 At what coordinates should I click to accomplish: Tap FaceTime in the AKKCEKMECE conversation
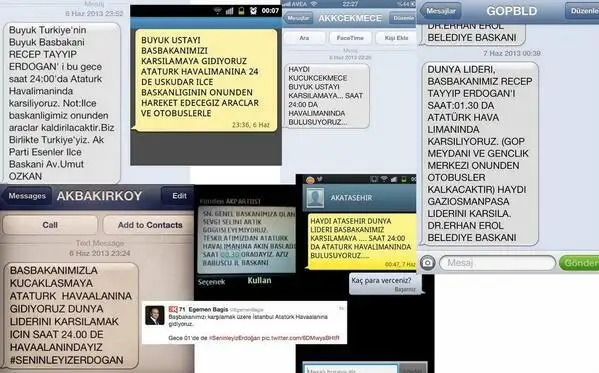[350, 38]
